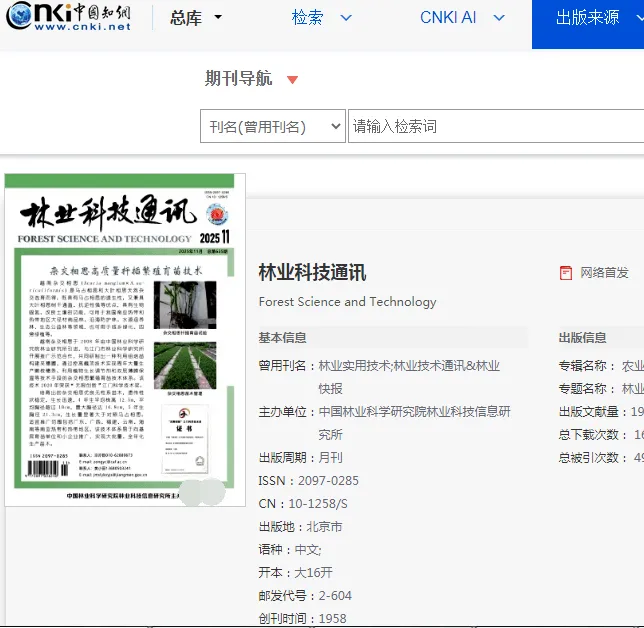Expand the 期刊导航 red triangle
The width and height of the screenshot is (644, 628).
(292, 80)
